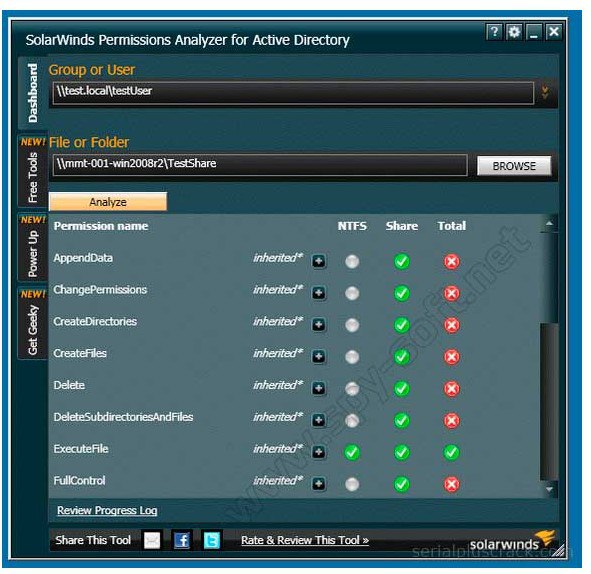Image resolution: width=591 pixels, height=574 pixels.
Task: Expand DeleteSubdirectoriesAndFiles row plus button
Action: pos(319,420)
